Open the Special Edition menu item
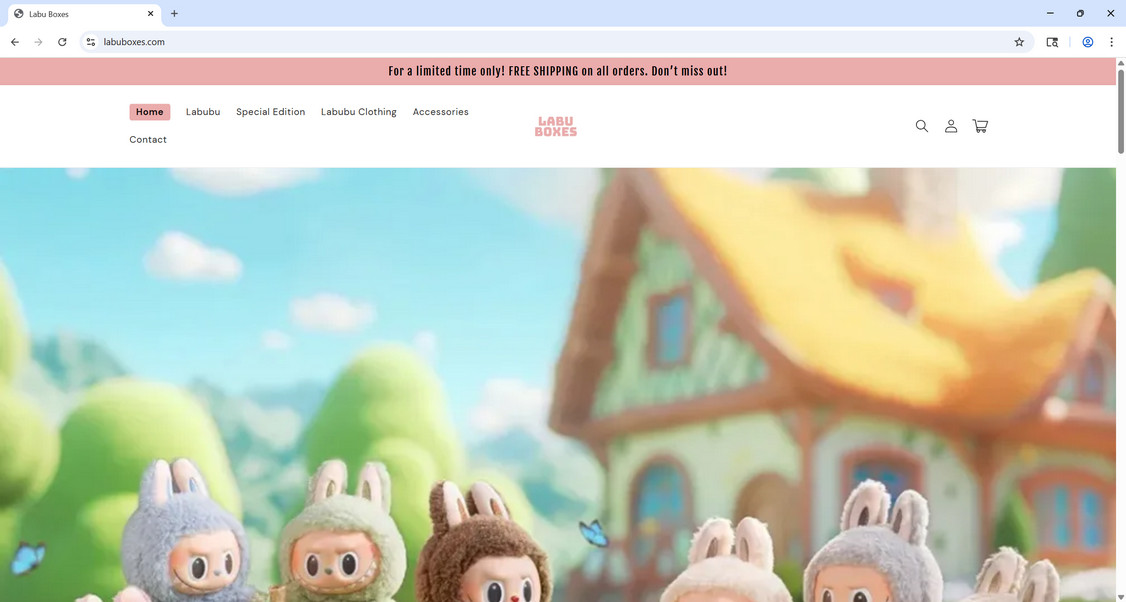 (x=271, y=112)
